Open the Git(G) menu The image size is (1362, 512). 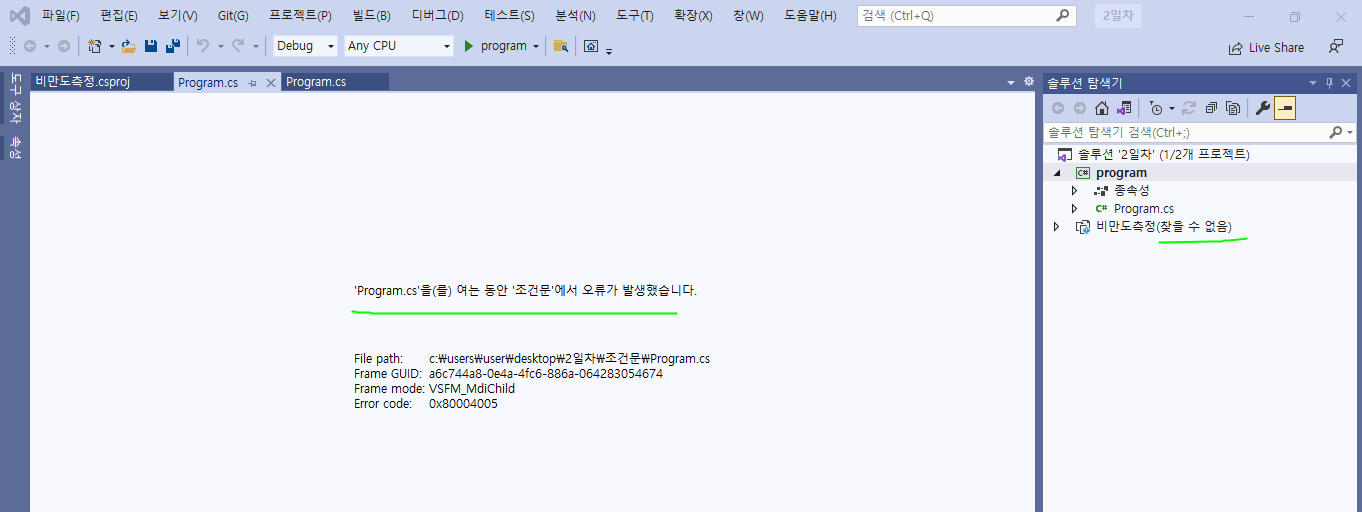[233, 16]
